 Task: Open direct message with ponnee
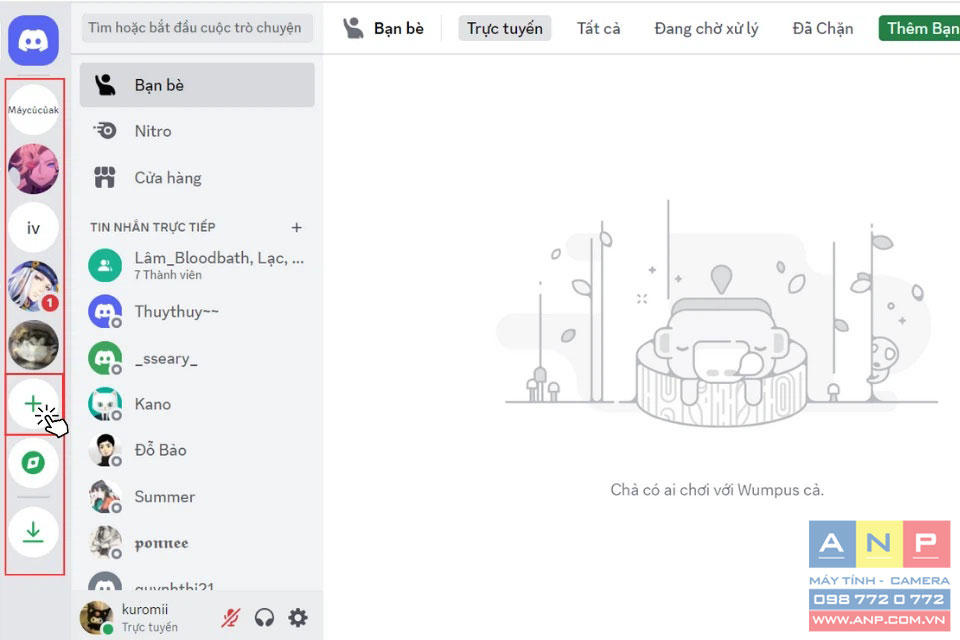197,543
